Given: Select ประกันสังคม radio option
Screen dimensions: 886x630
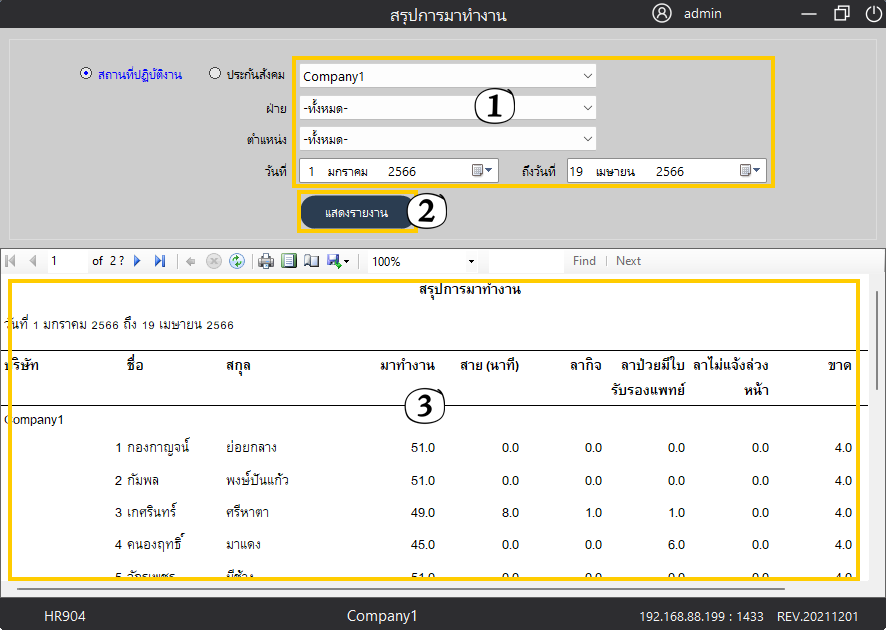Looking at the screenshot, I should click(215, 73).
